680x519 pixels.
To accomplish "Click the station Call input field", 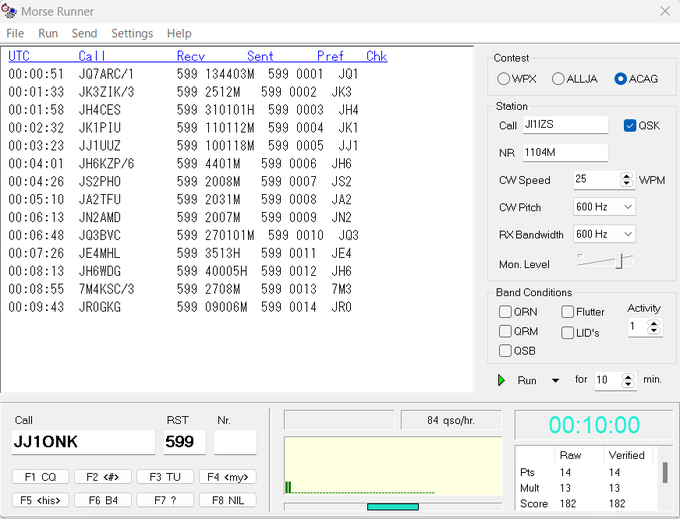I will coord(566,124).
